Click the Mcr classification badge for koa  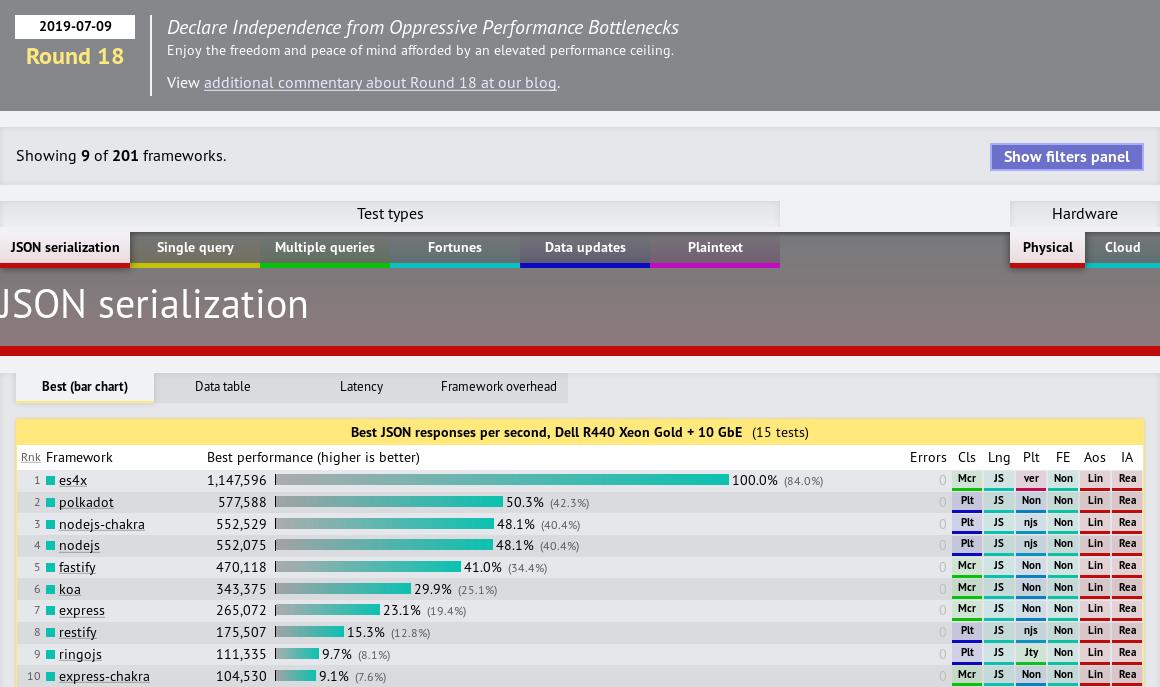(967, 589)
